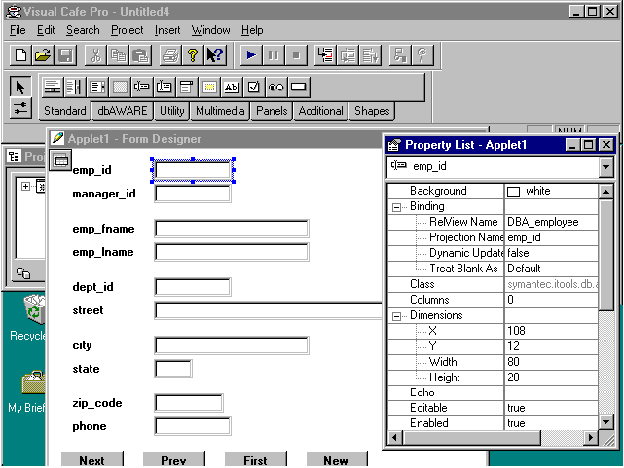Click the Property List scroll down arrow
The height and width of the screenshot is (468, 624).
click(x=606, y=422)
